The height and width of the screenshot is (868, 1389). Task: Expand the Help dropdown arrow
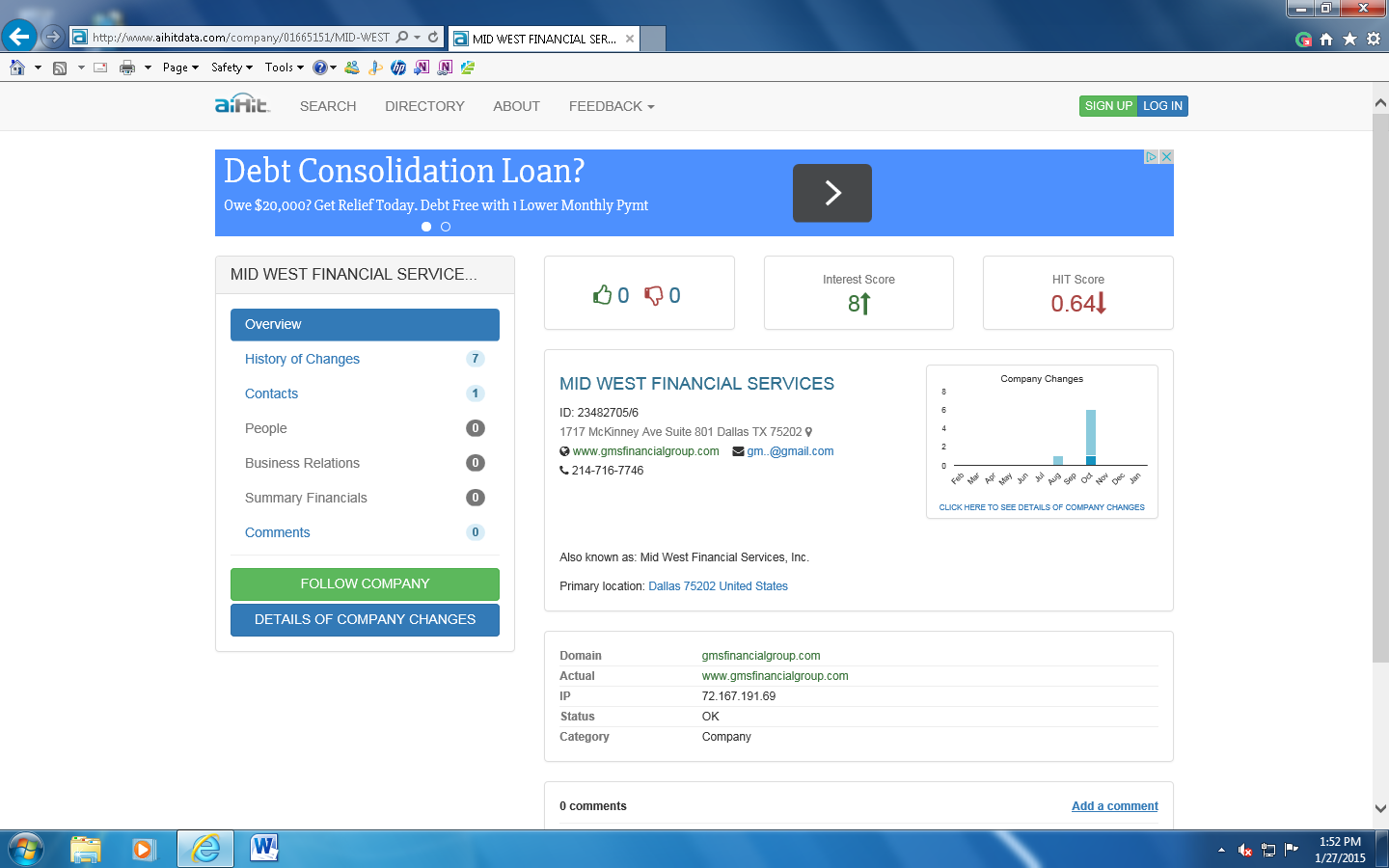pos(333,68)
